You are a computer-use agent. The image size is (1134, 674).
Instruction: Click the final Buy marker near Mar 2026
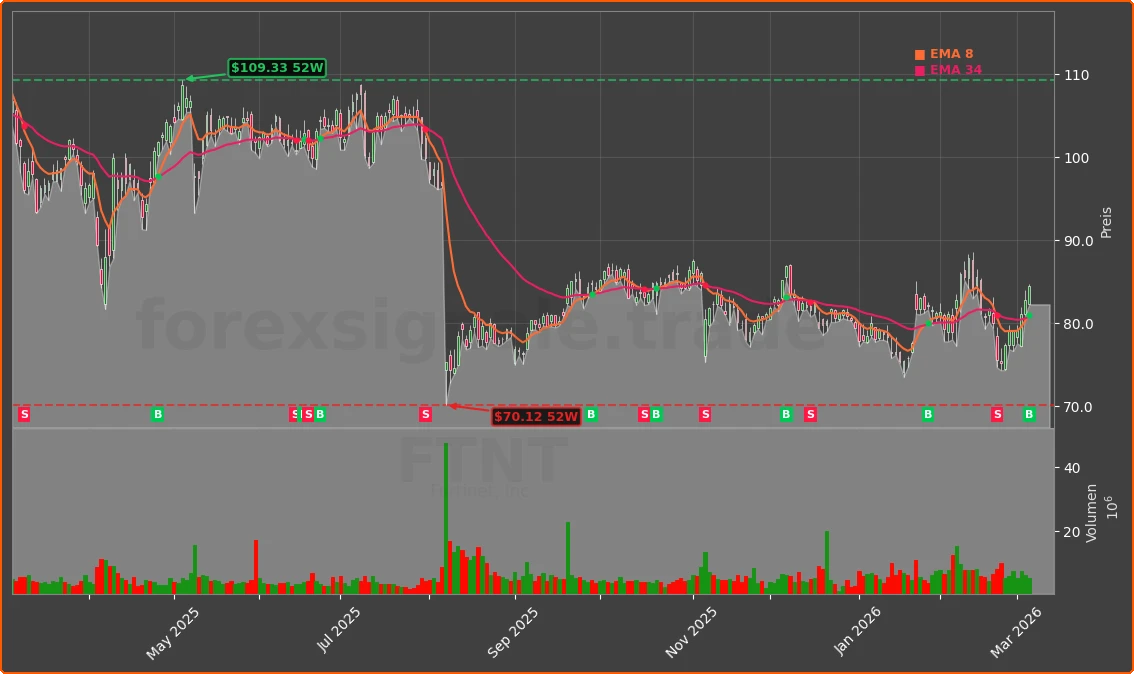[x=1028, y=414]
